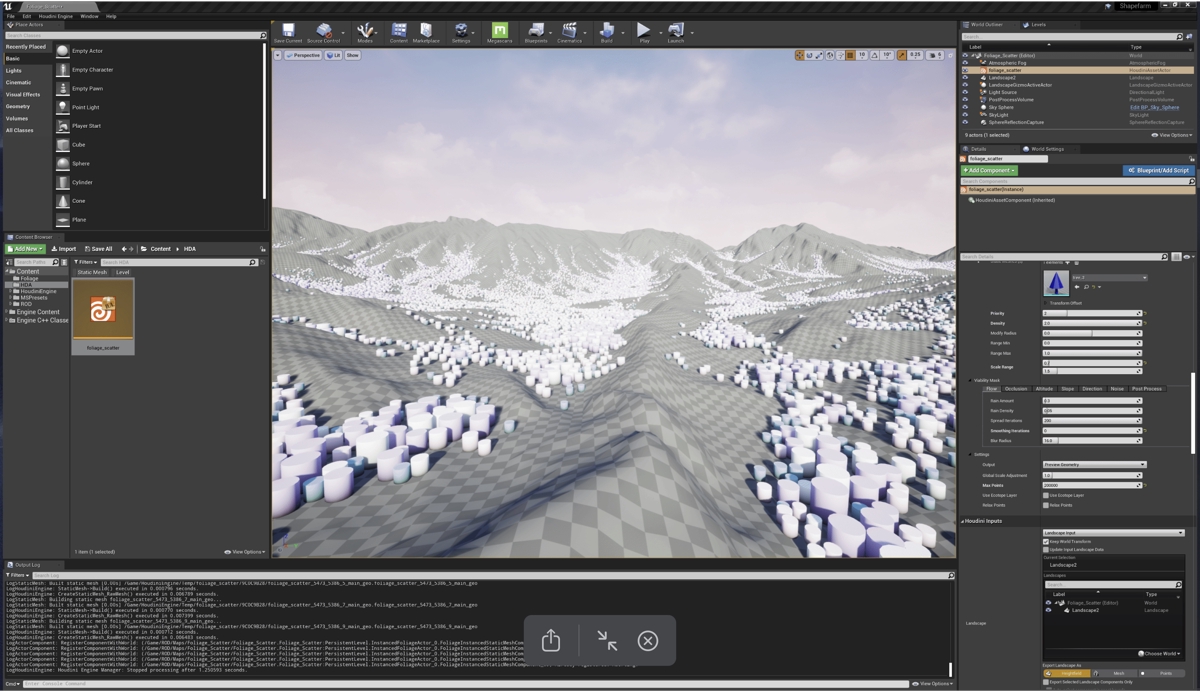1200x692 pixels.
Task: Open the Perspective viewport dropdown
Action: [x=302, y=55]
